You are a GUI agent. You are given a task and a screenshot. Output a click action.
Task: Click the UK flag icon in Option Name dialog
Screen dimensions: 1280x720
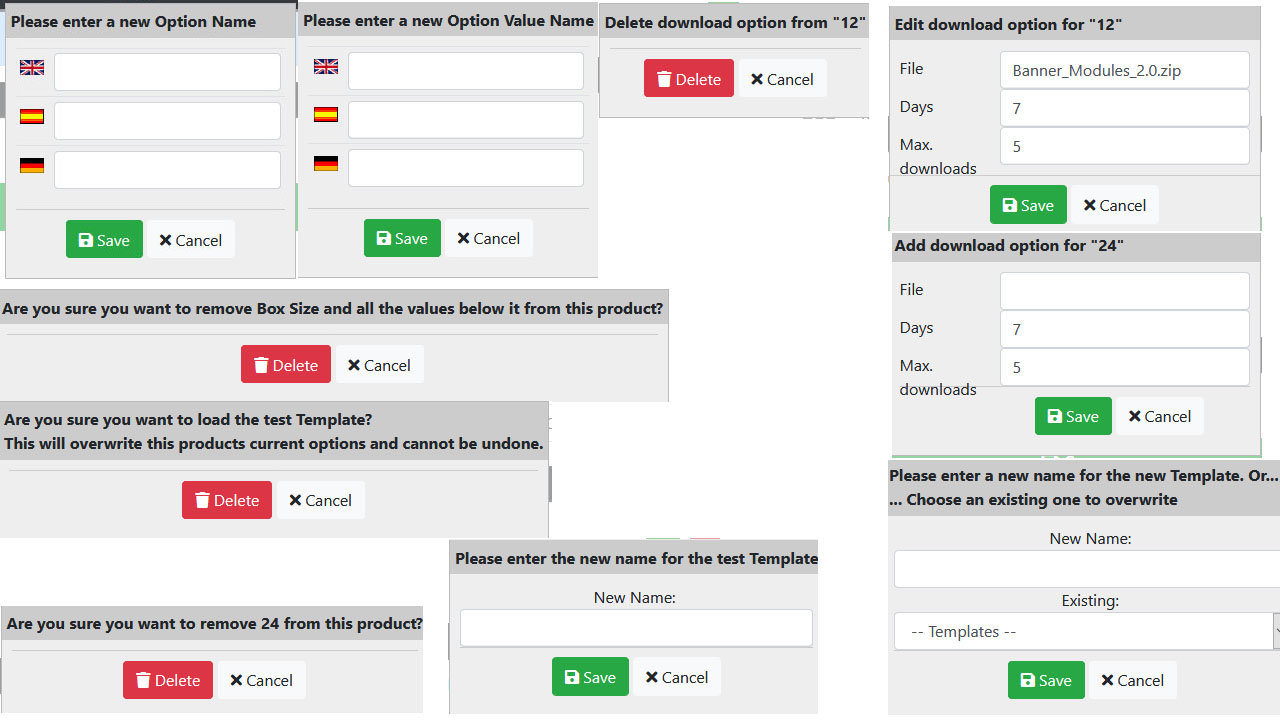pos(32,67)
